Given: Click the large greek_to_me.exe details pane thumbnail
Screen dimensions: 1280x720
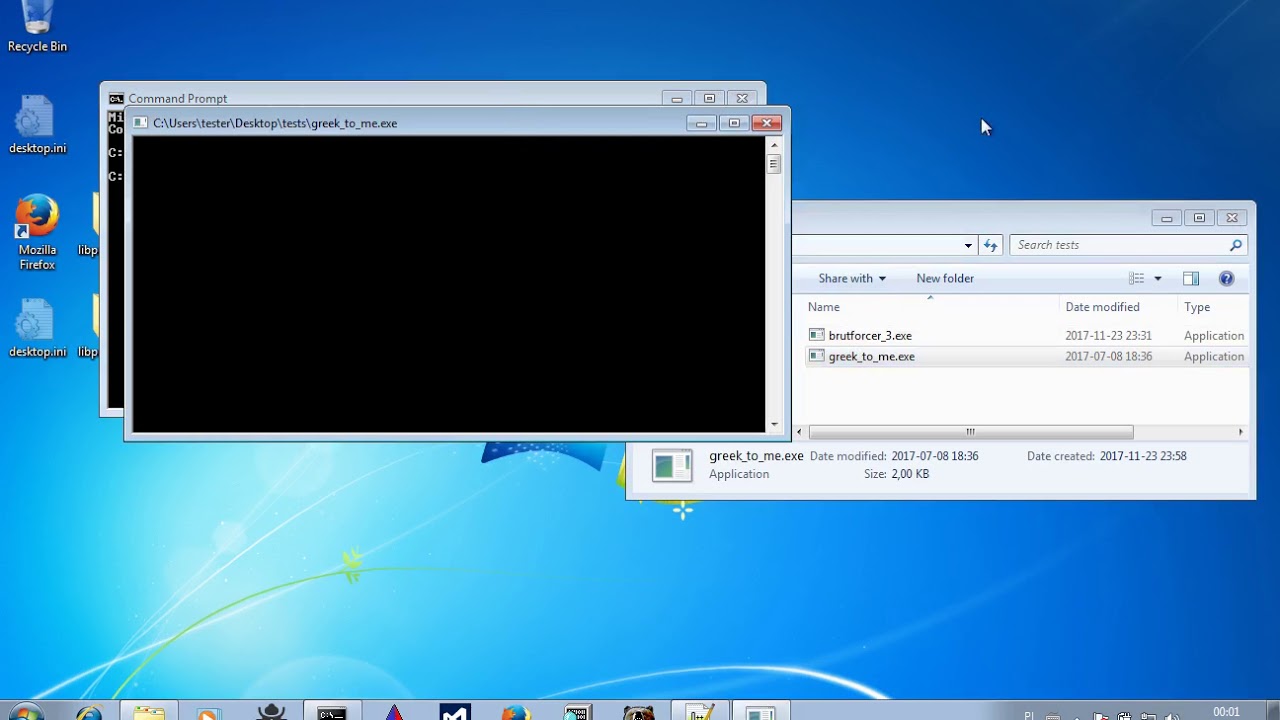Looking at the screenshot, I should [x=672, y=465].
